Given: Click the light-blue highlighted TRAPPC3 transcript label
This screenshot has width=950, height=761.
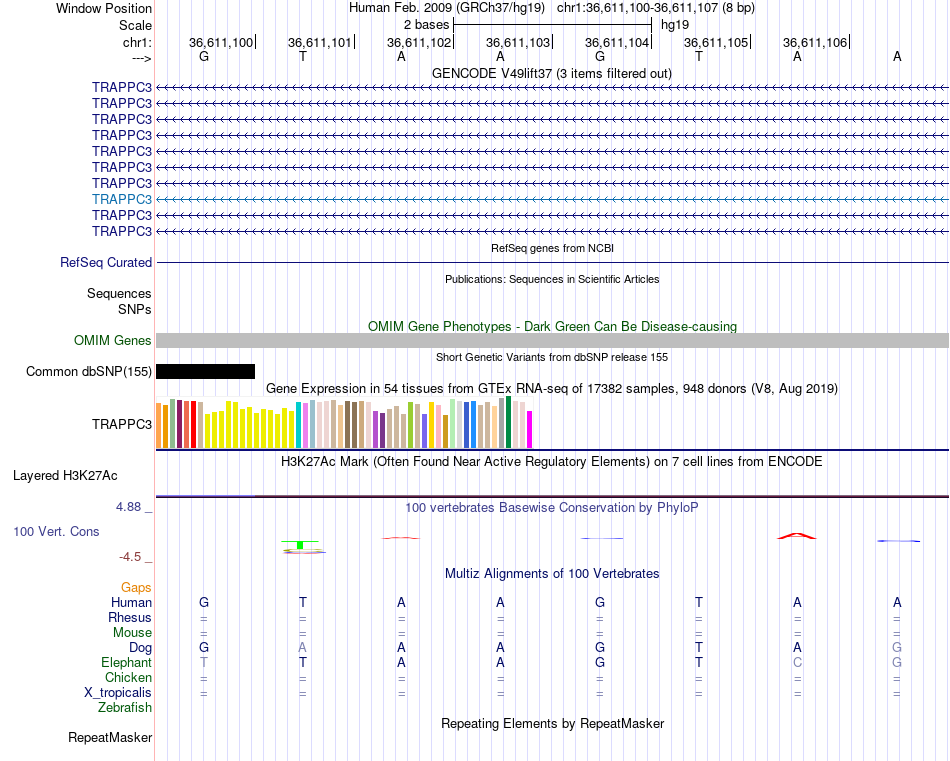Looking at the screenshot, I should (122, 199).
